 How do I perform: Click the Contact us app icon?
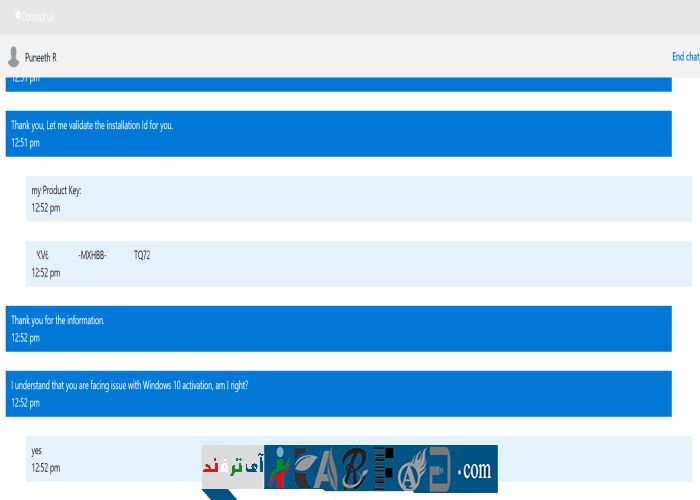point(17,14)
